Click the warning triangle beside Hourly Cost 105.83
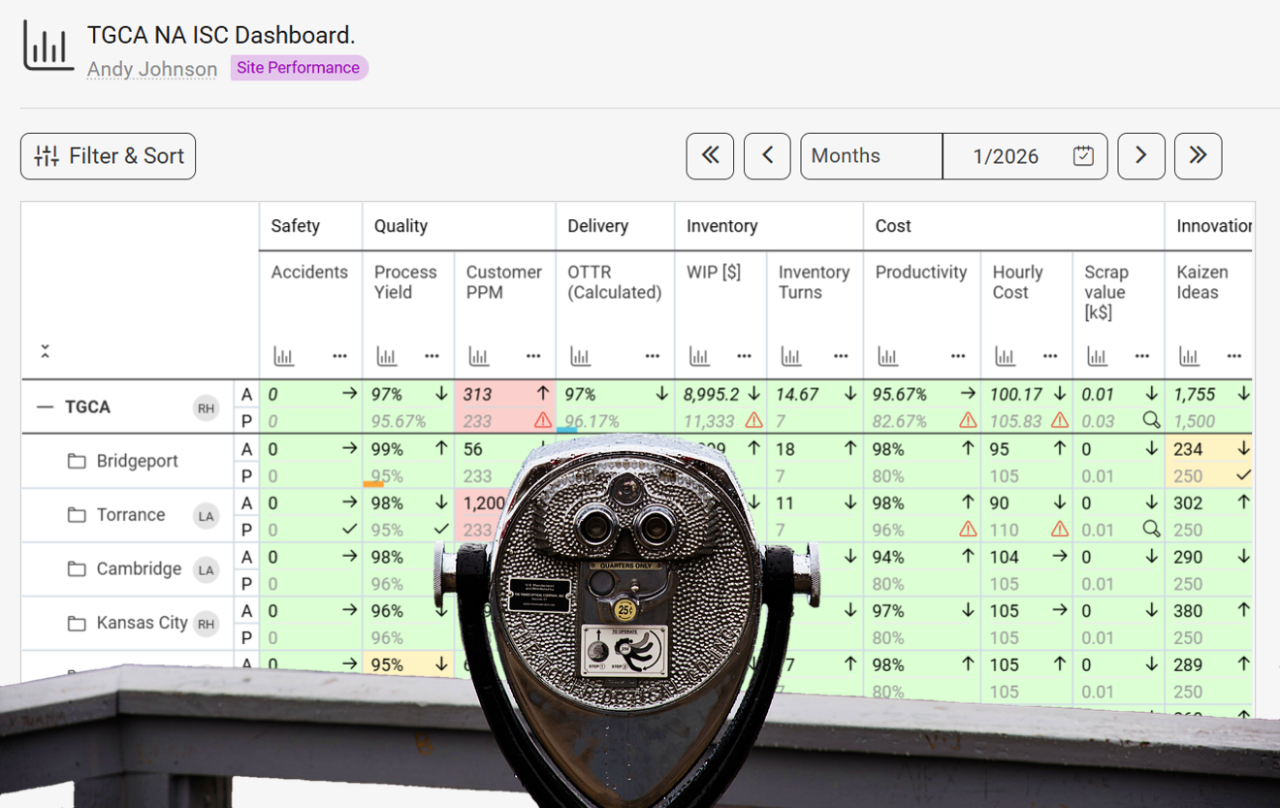This screenshot has width=1280, height=808. point(1060,421)
